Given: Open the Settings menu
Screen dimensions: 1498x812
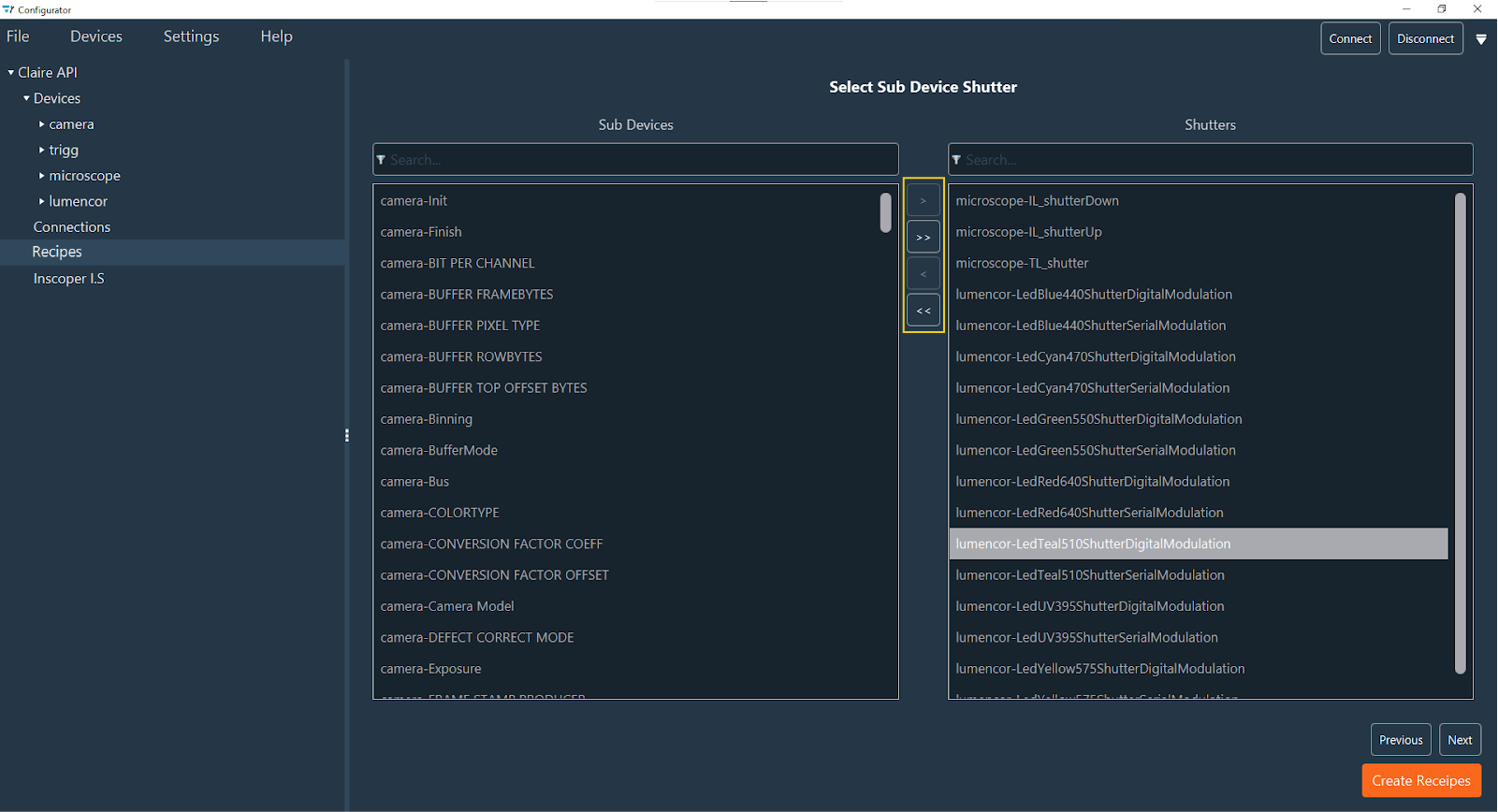Looking at the screenshot, I should 191,36.
